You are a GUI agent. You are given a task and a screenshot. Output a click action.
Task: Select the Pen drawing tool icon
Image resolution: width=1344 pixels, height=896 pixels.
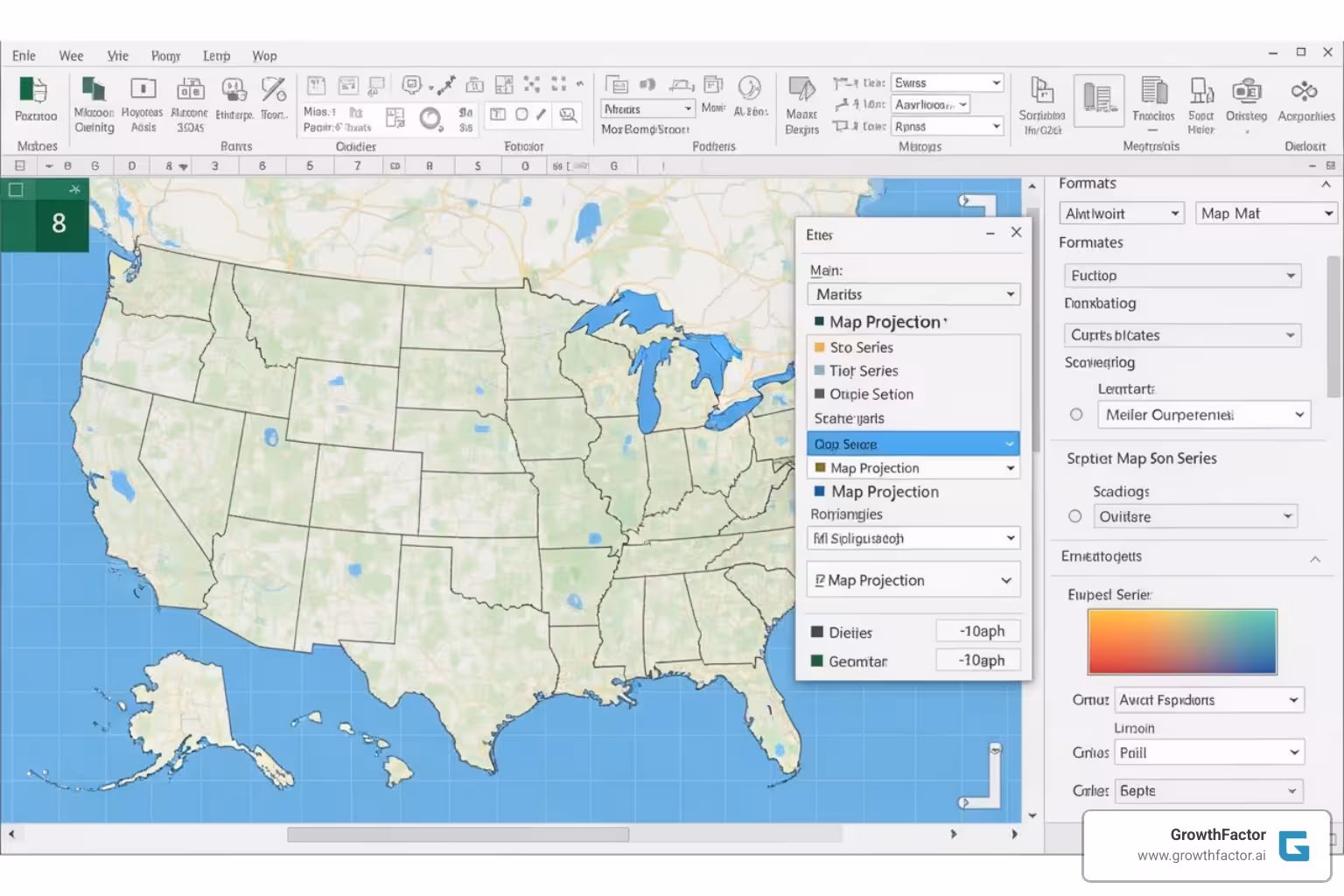point(542,115)
